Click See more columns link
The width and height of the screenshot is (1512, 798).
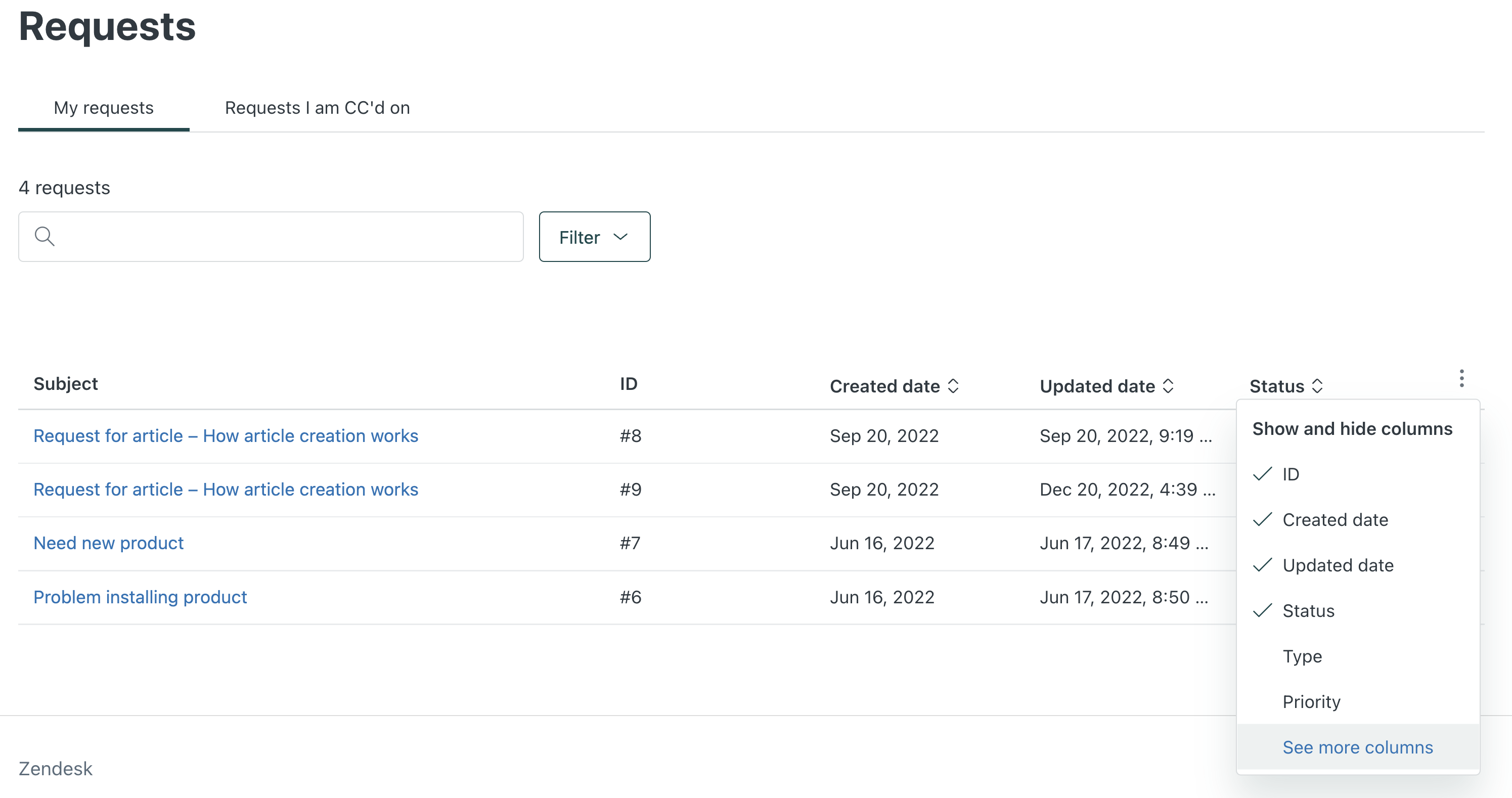point(1358,746)
